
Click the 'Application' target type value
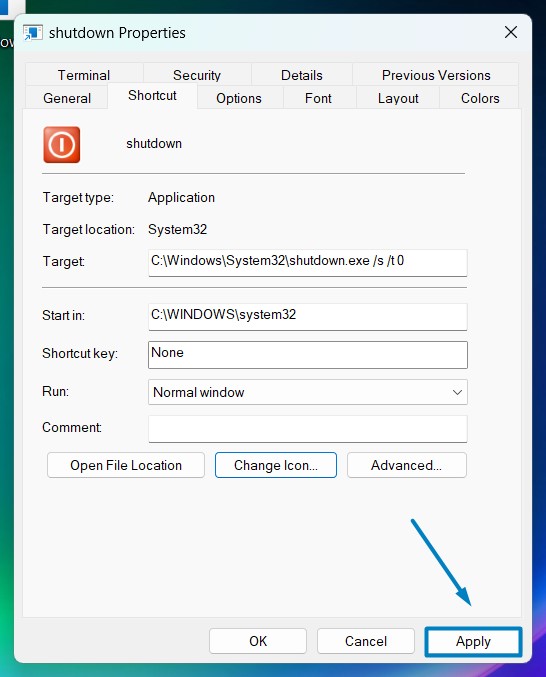[x=181, y=197]
